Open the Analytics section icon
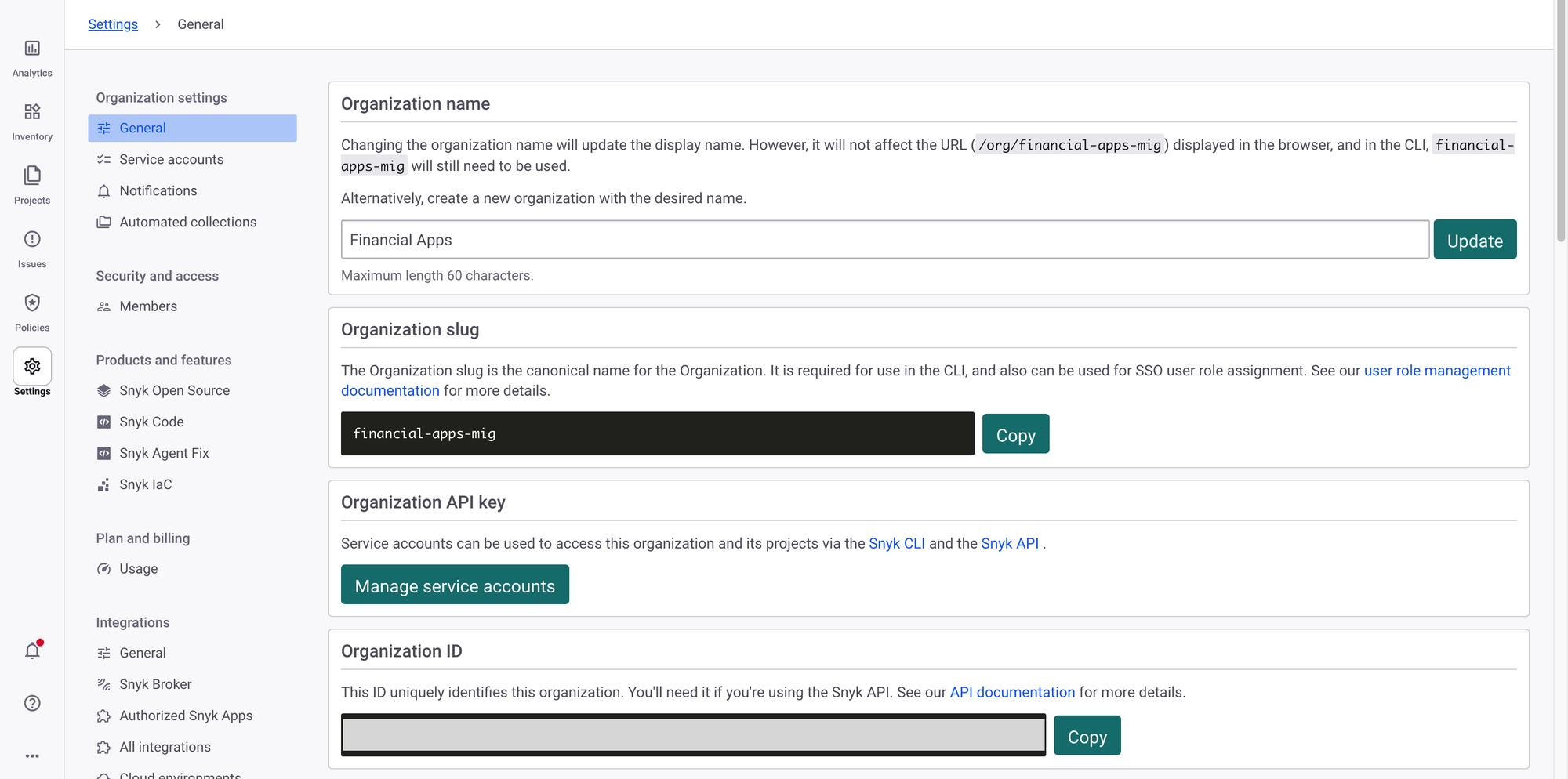Screen dimensions: 1568x779 (32, 49)
